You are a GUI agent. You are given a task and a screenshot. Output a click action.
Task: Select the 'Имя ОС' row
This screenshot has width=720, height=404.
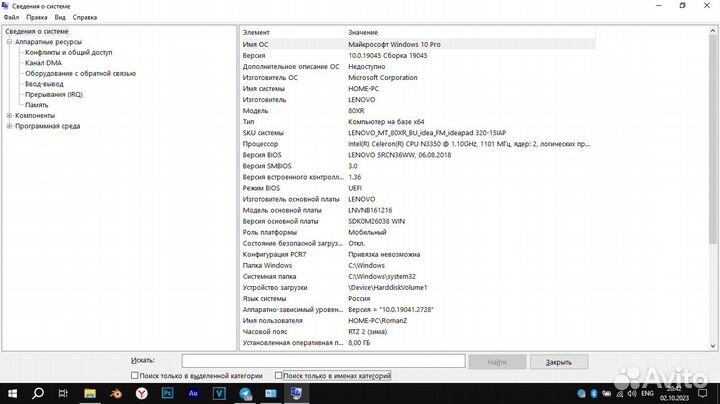pos(418,45)
